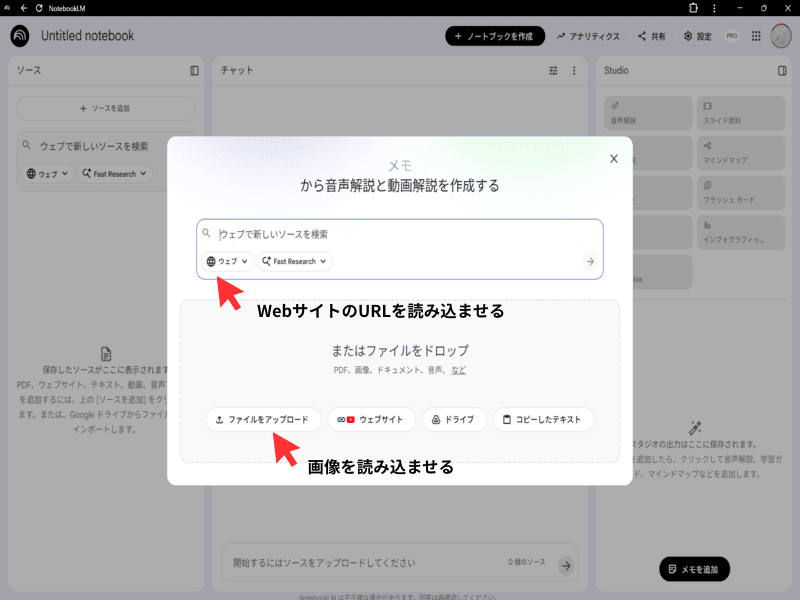The image size is (800, 600).
Task: Open アナリティクス
Action: pos(588,36)
